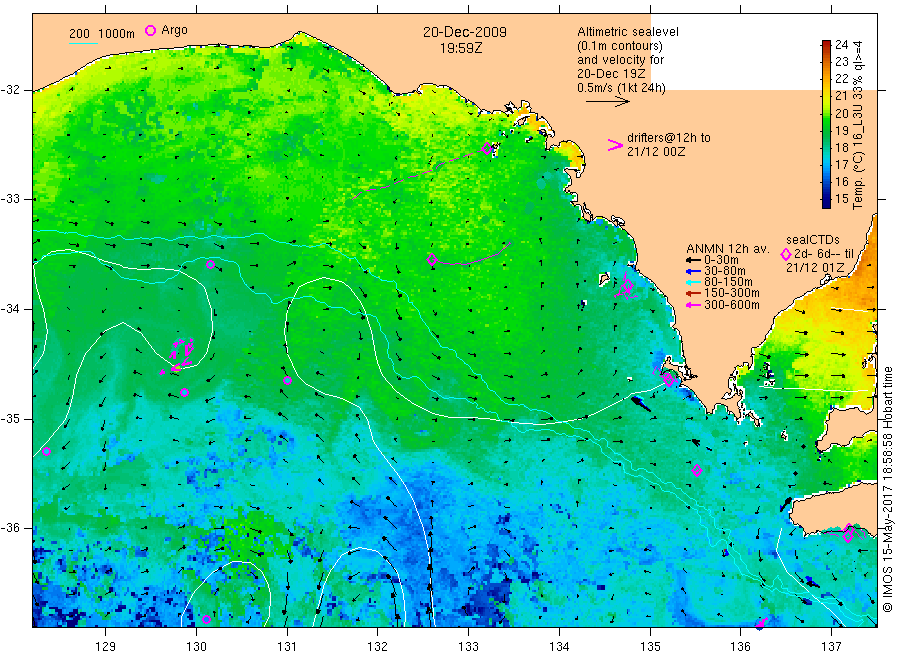Select Argo float marker near 129.9E 34.75S

(x=184, y=393)
